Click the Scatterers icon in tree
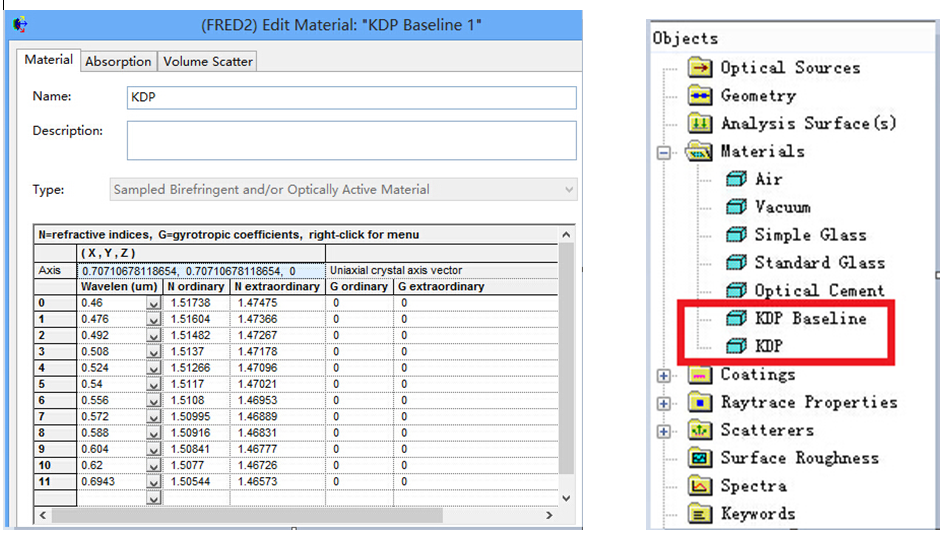The image size is (949, 537). (x=700, y=431)
